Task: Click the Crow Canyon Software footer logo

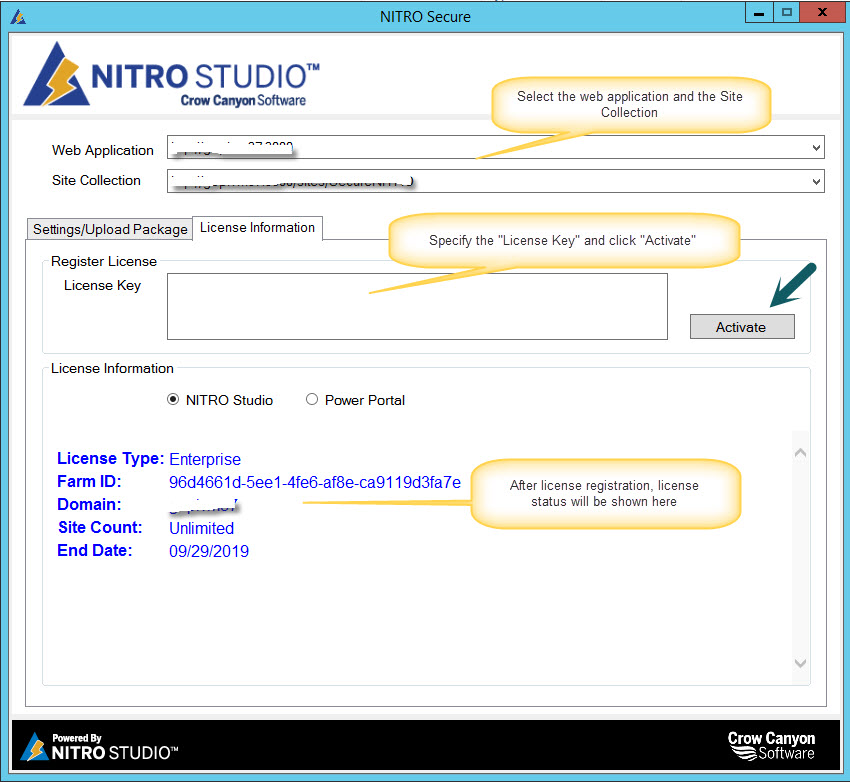Action: 772,746
